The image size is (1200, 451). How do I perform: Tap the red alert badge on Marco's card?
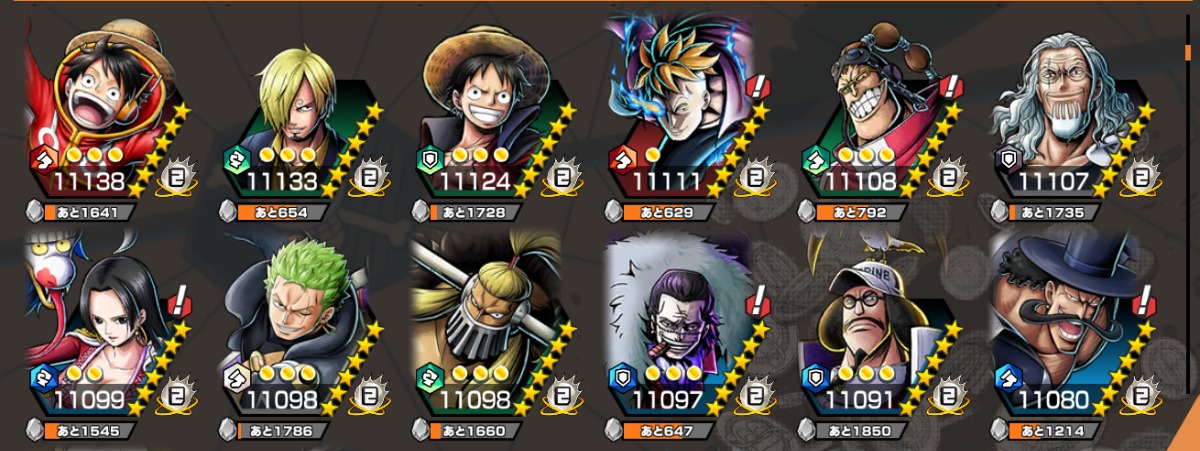[x=759, y=87]
